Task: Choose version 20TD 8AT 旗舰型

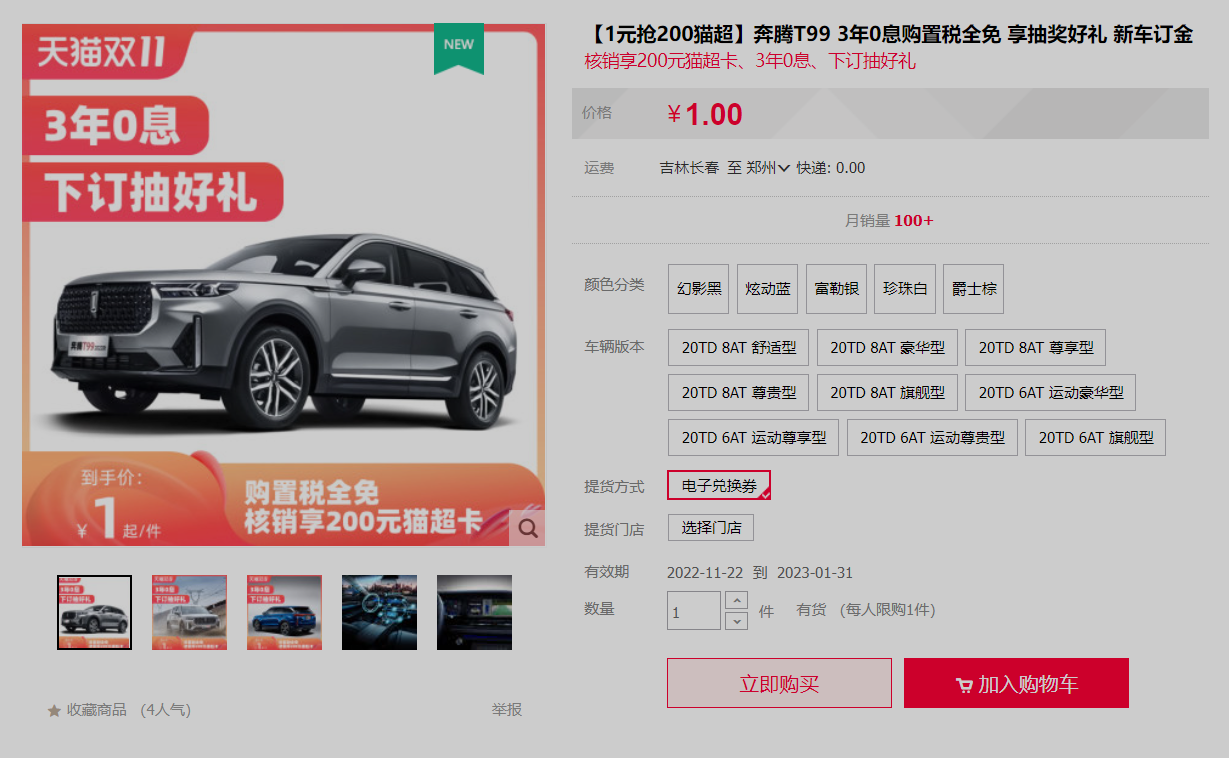Action: click(x=887, y=393)
